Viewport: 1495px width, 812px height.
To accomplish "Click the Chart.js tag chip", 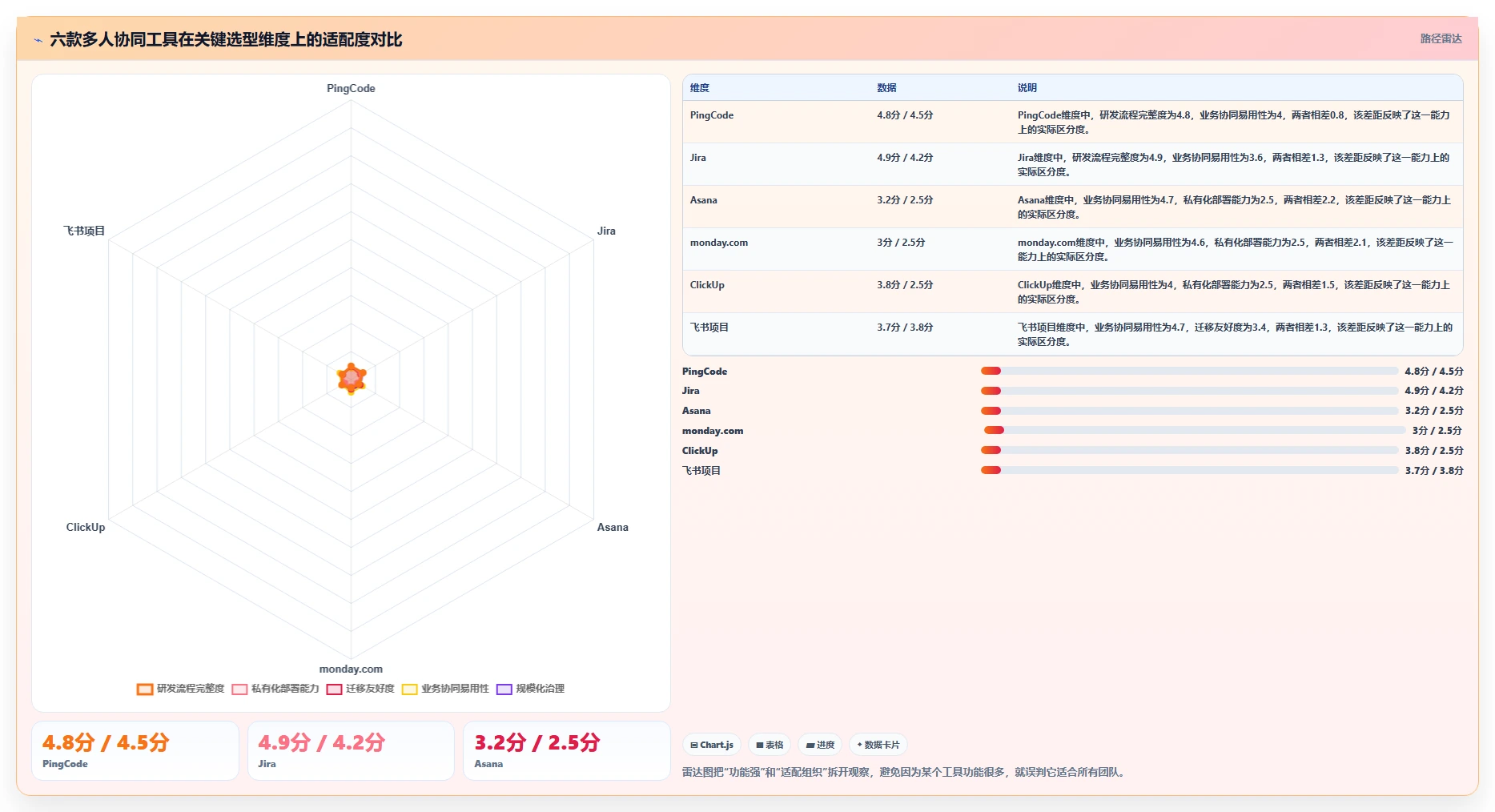I will pyautogui.click(x=712, y=745).
